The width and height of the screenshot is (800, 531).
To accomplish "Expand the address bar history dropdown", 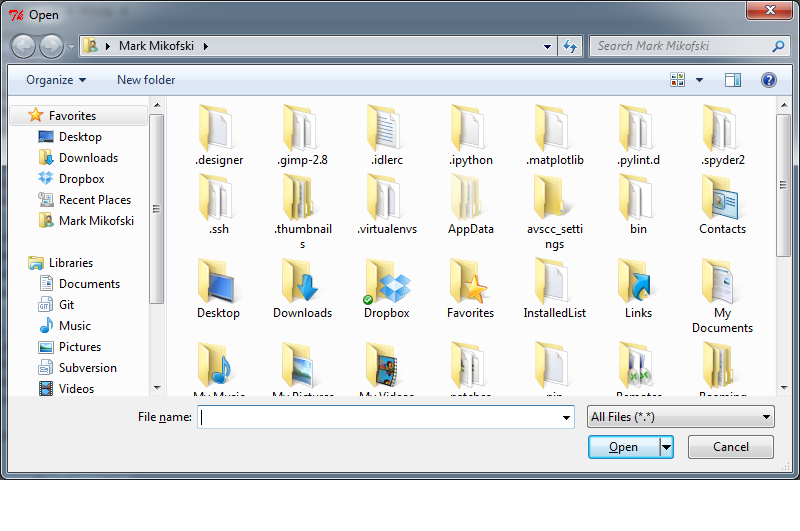I will [x=547, y=46].
